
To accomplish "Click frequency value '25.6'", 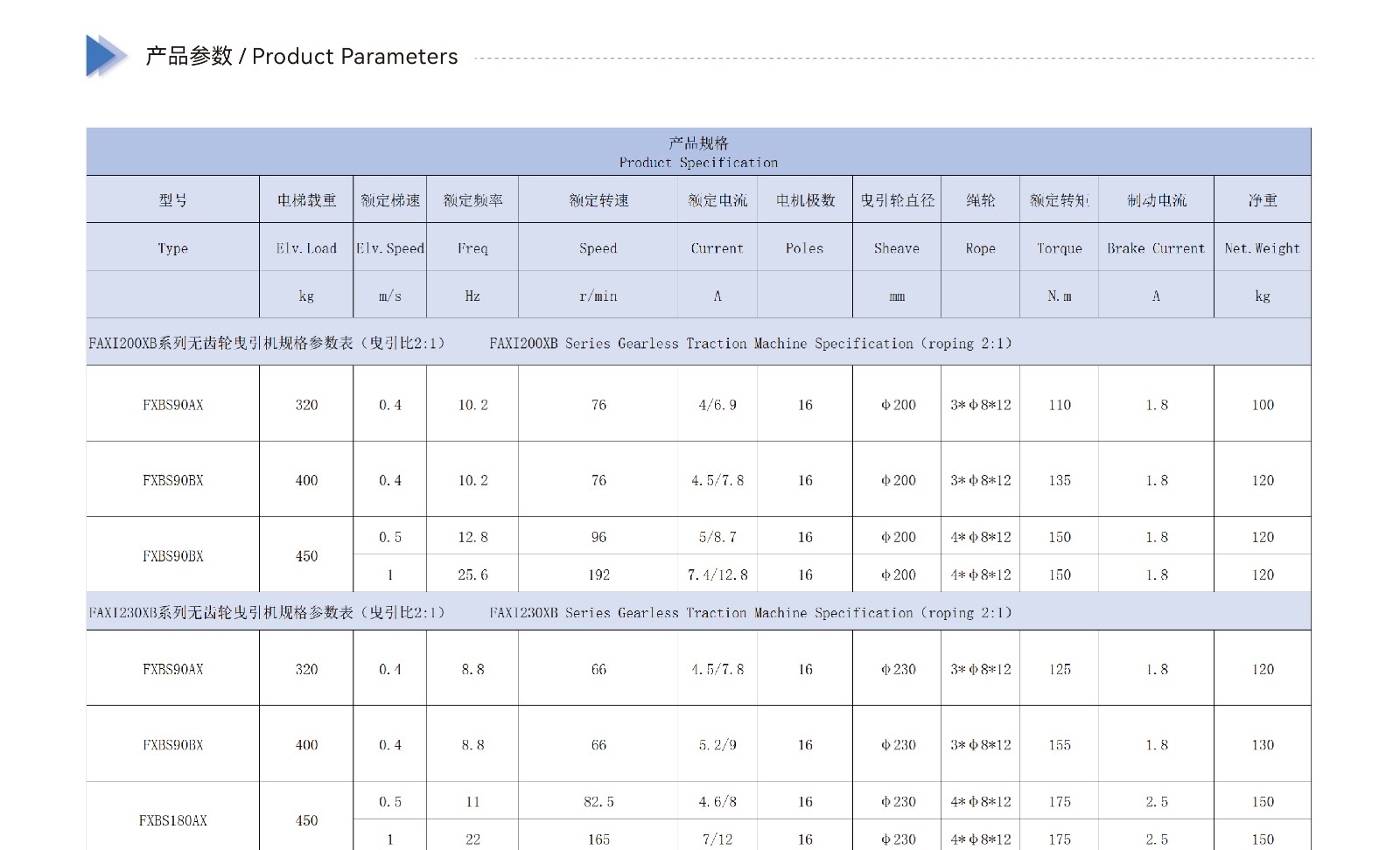I will coord(472,575).
